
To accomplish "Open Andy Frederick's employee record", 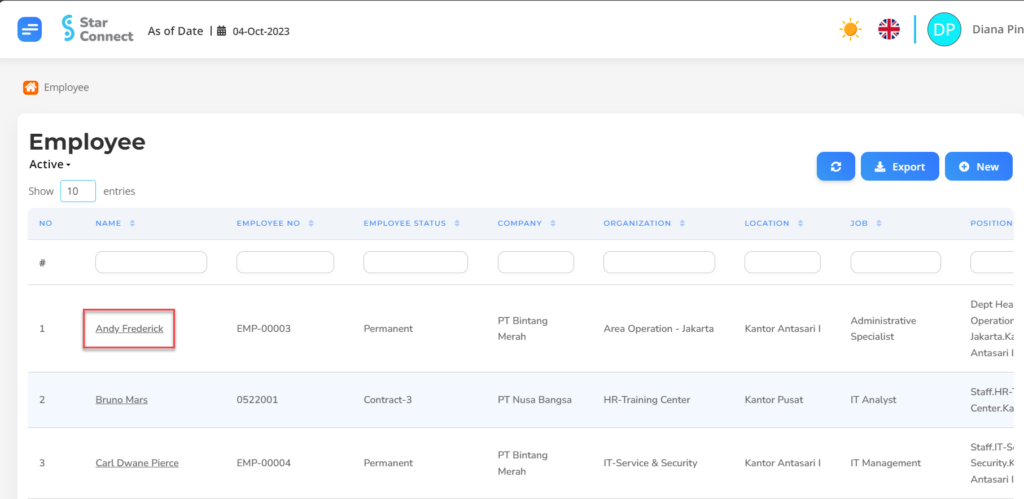I will tap(129, 329).
